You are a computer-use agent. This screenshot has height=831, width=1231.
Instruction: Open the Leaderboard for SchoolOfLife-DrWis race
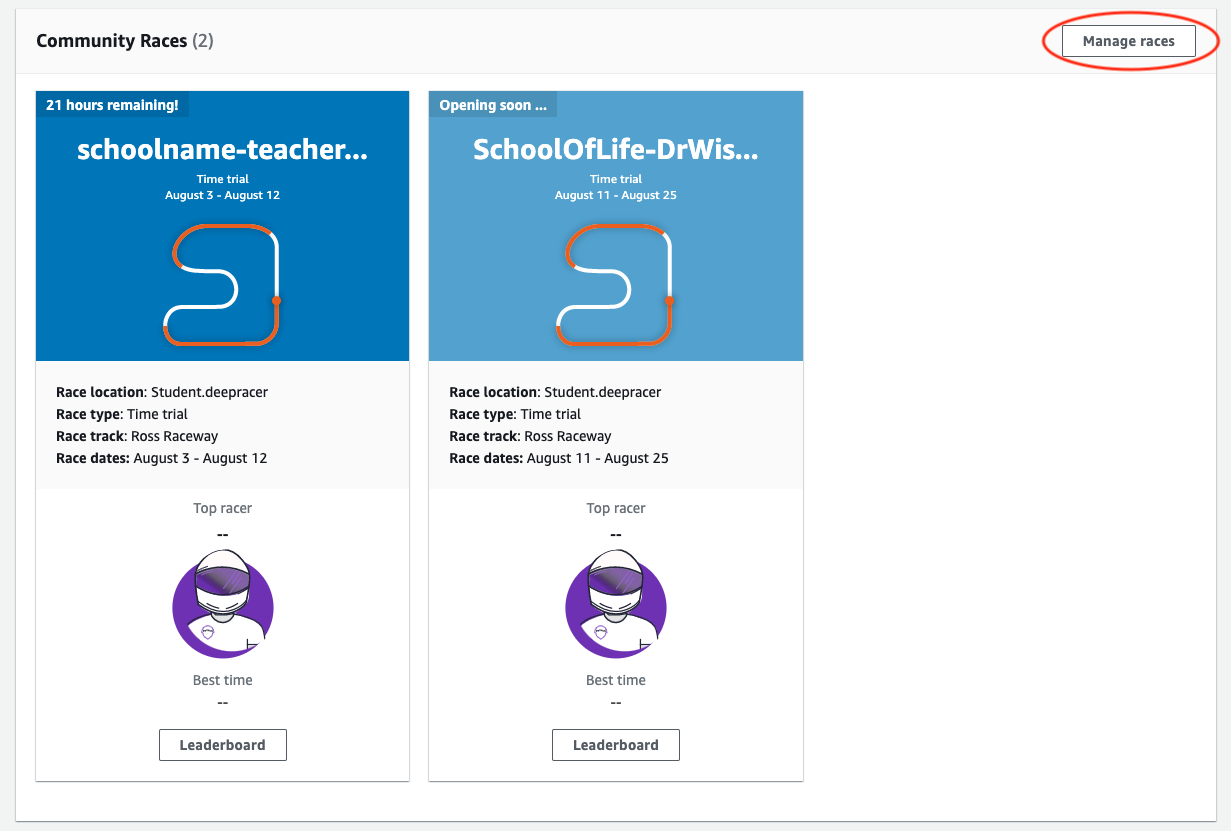pos(615,744)
